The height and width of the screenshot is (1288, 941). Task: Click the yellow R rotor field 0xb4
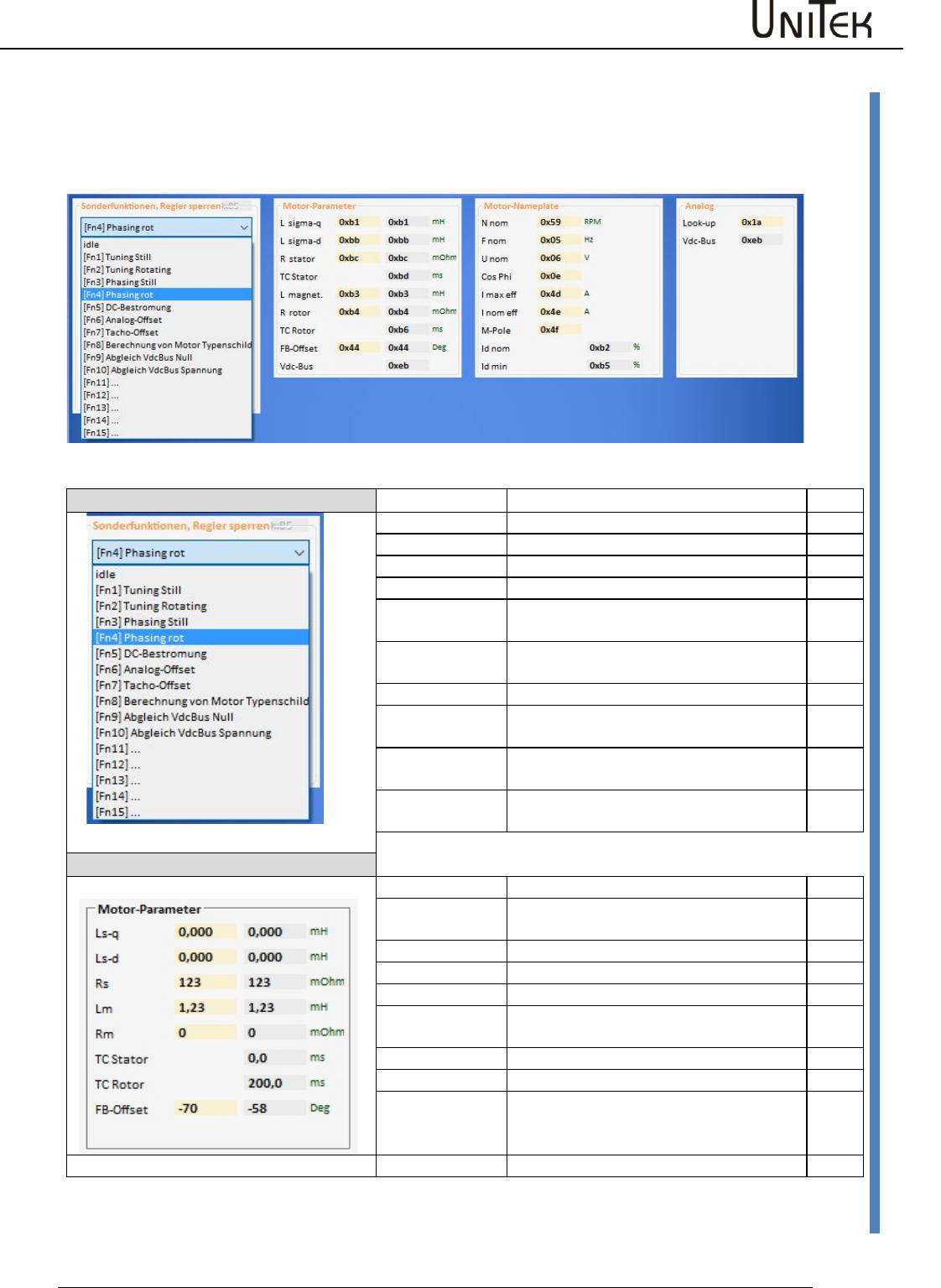pos(358,312)
